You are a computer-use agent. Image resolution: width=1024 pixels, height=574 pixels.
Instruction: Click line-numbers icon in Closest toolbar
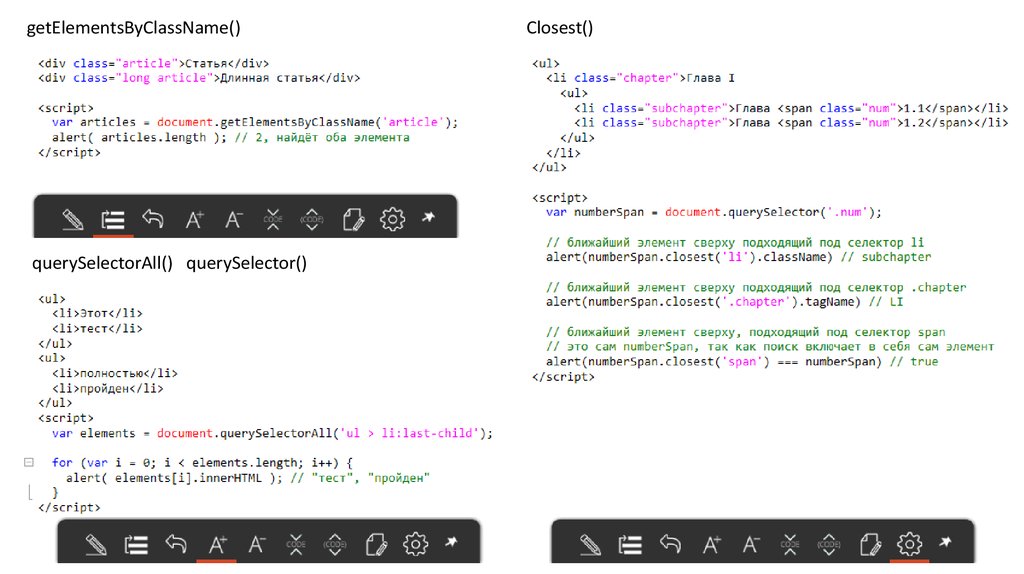click(630, 544)
